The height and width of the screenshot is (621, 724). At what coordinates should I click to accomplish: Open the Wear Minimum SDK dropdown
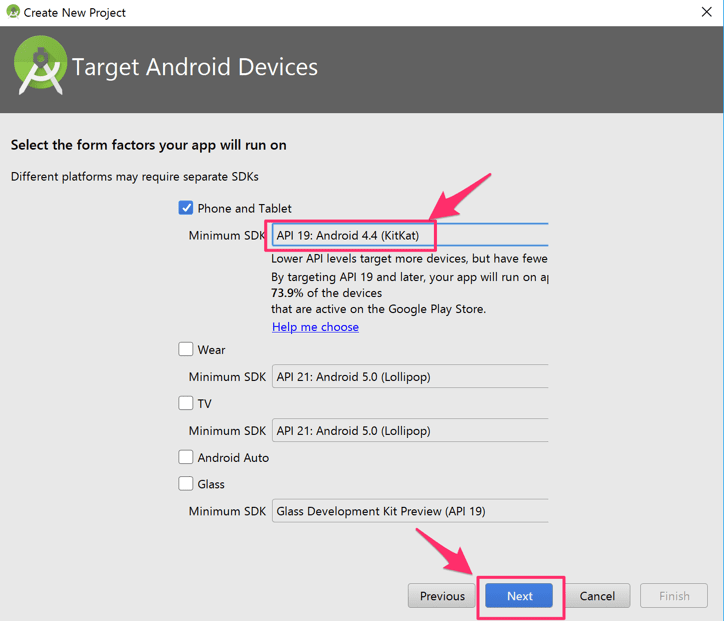410,376
